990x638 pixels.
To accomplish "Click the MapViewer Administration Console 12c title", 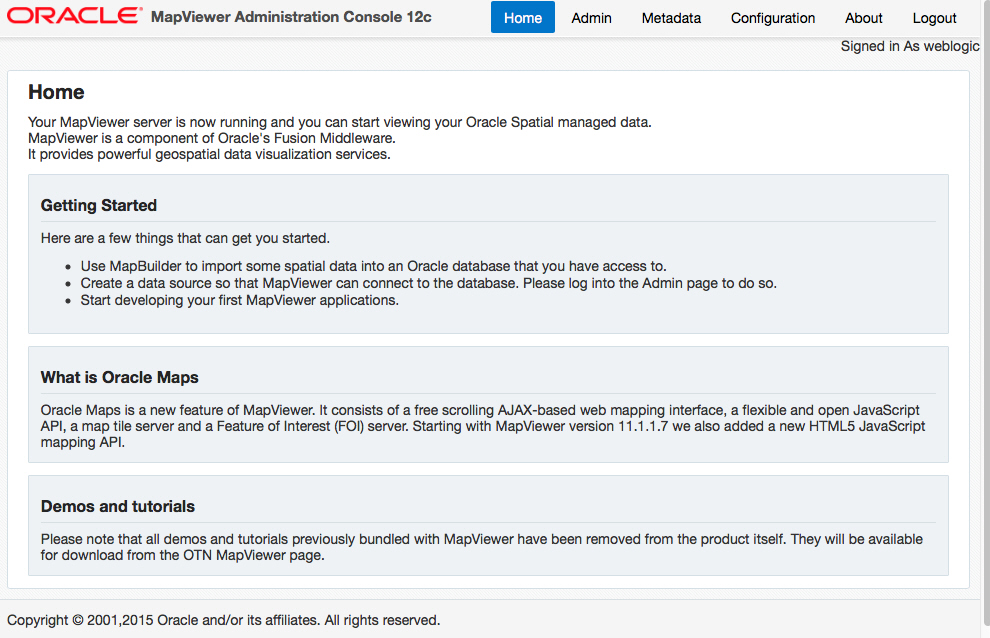I will click(291, 17).
